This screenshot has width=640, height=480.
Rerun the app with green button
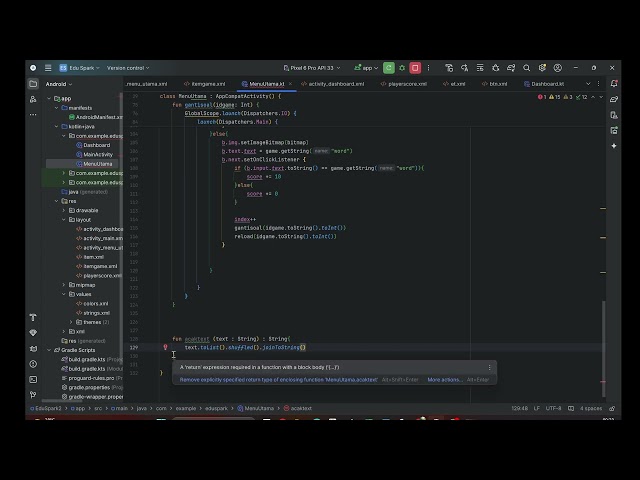tap(389, 68)
